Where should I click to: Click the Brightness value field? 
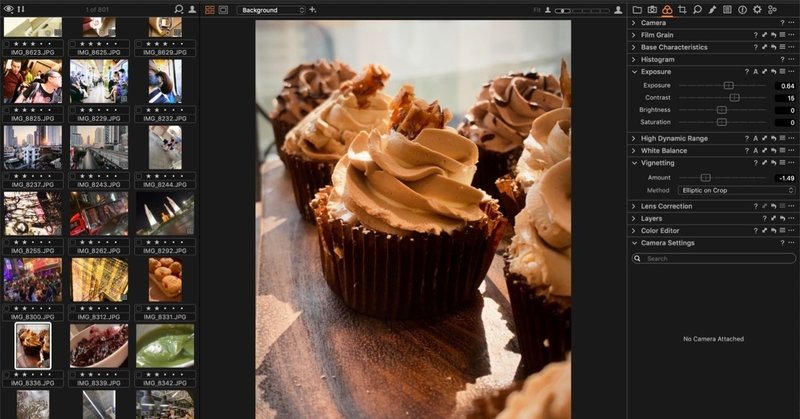click(x=785, y=110)
